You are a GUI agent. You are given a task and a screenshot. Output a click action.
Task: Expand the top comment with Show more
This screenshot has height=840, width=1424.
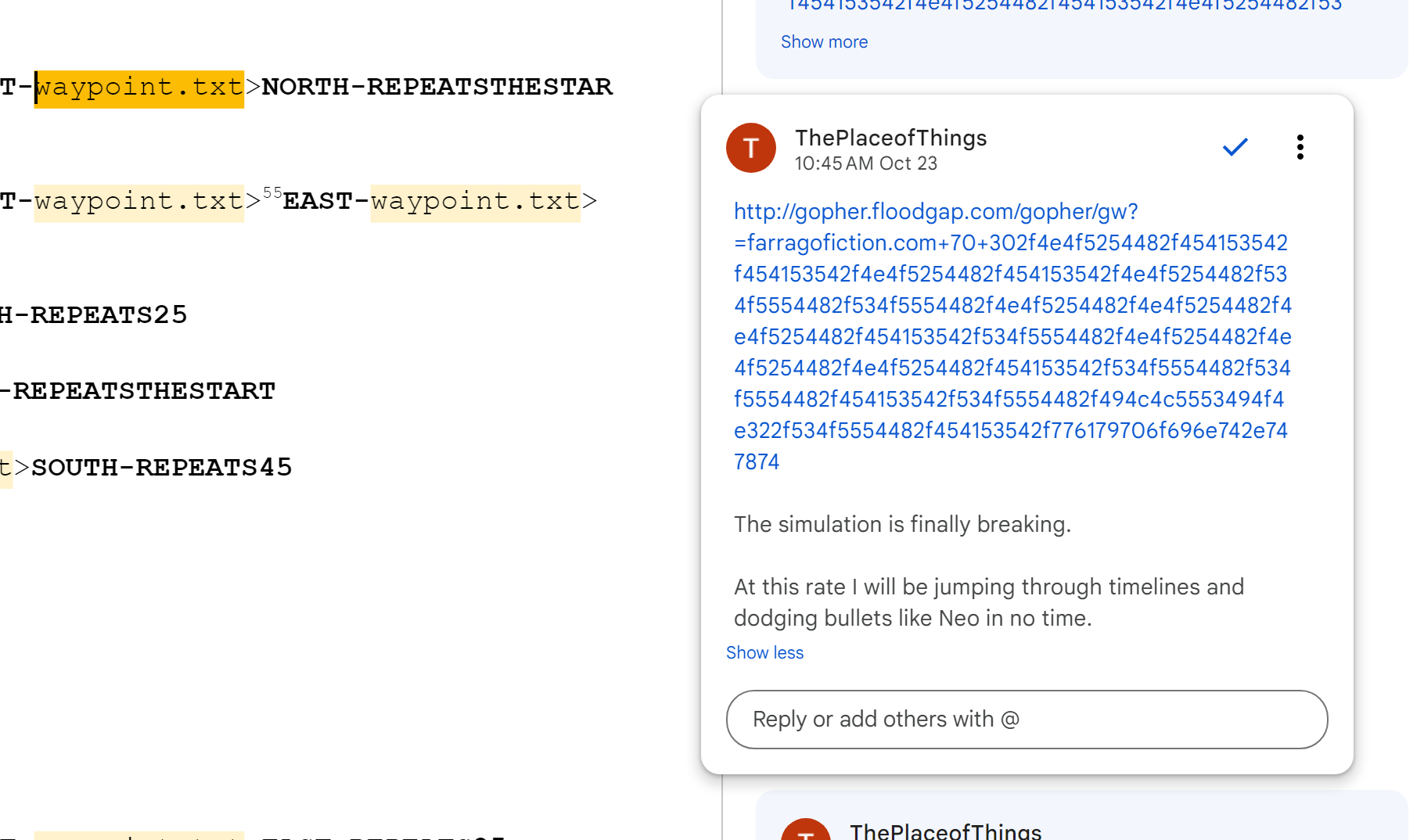click(824, 42)
